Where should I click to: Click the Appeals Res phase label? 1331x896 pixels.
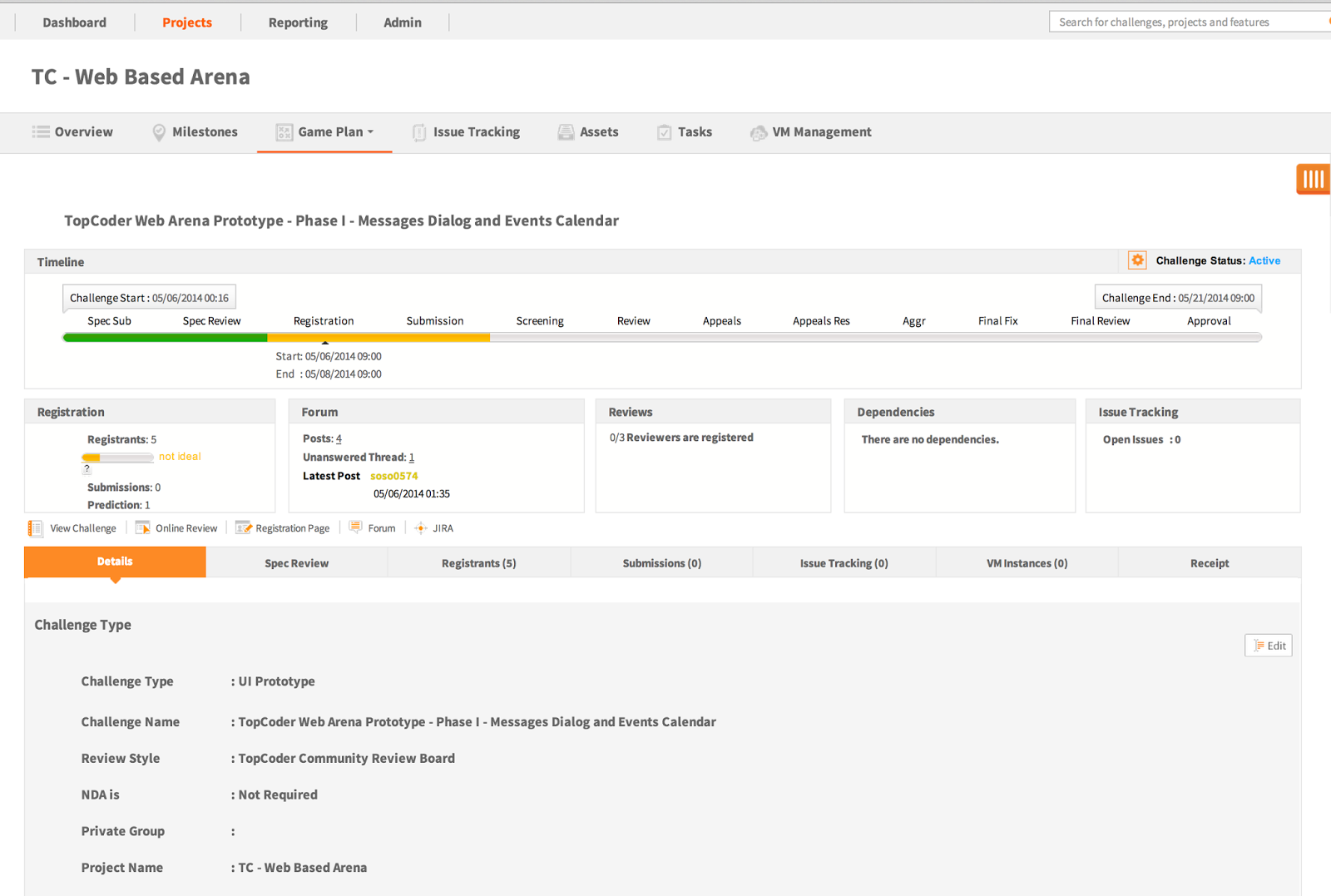tap(821, 321)
